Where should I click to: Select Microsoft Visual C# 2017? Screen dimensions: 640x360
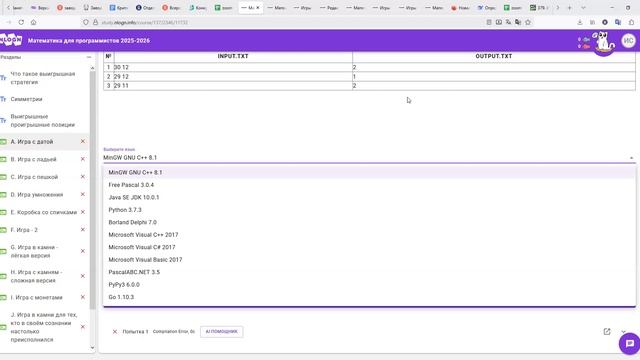pyautogui.click(x=369, y=247)
